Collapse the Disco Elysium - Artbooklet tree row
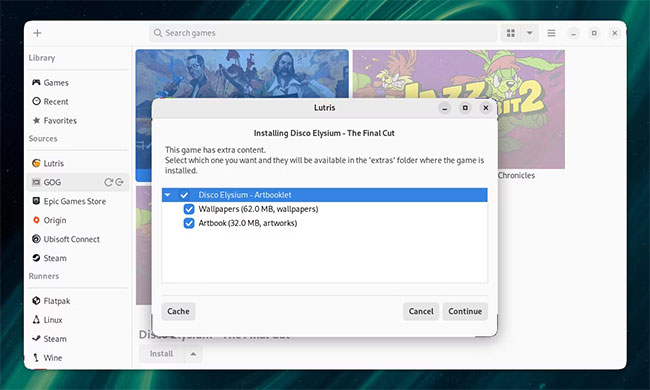The image size is (650, 390). coord(167,195)
